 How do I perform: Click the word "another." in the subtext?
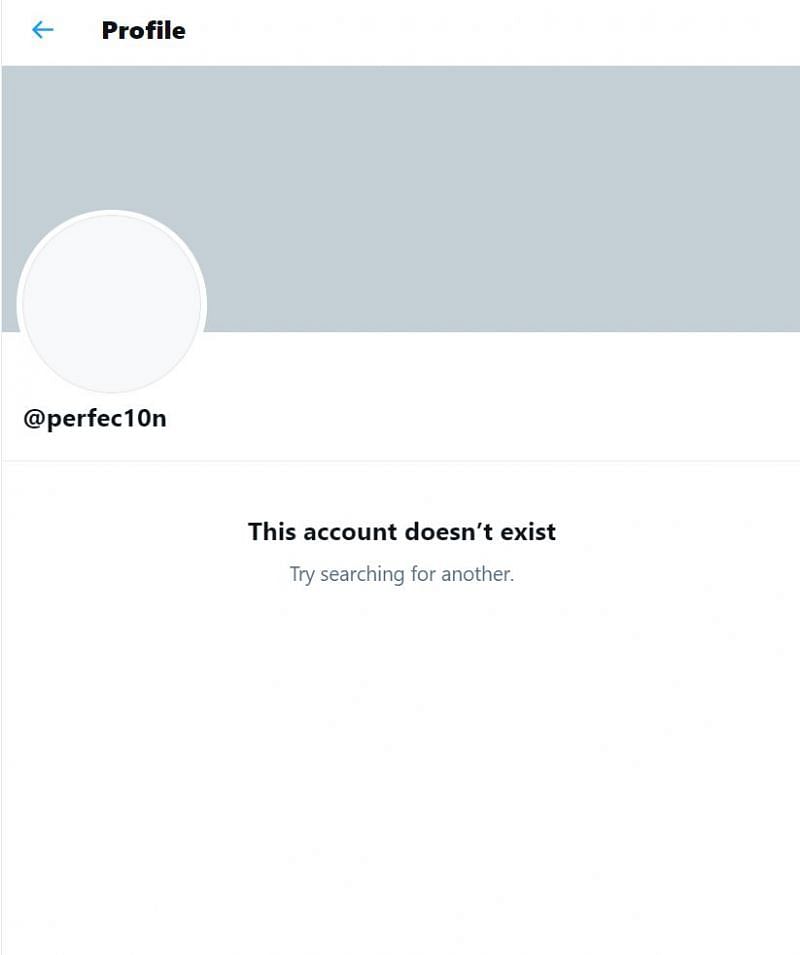pos(477,574)
